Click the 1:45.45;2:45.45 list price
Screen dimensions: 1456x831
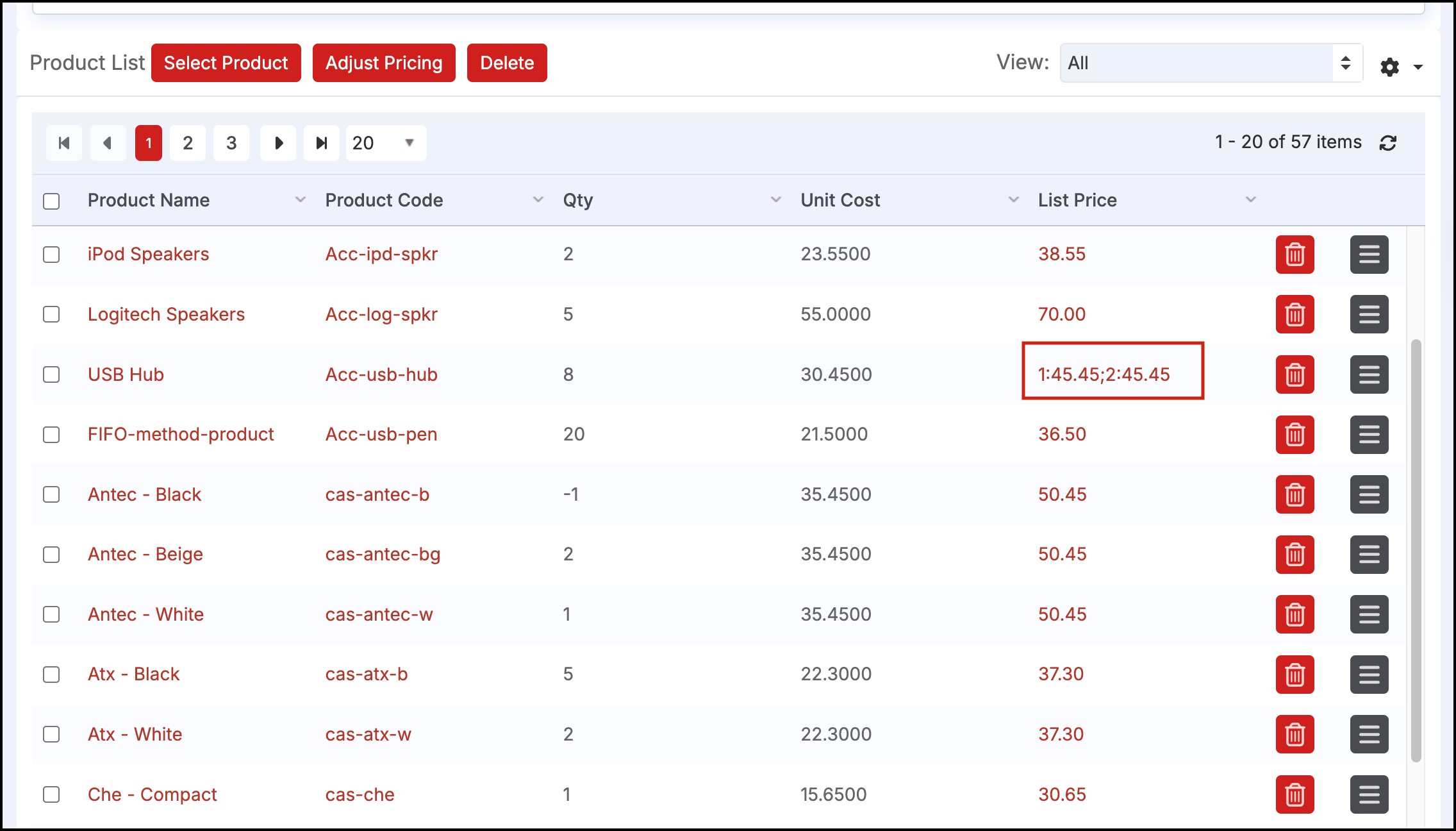[x=1104, y=374]
